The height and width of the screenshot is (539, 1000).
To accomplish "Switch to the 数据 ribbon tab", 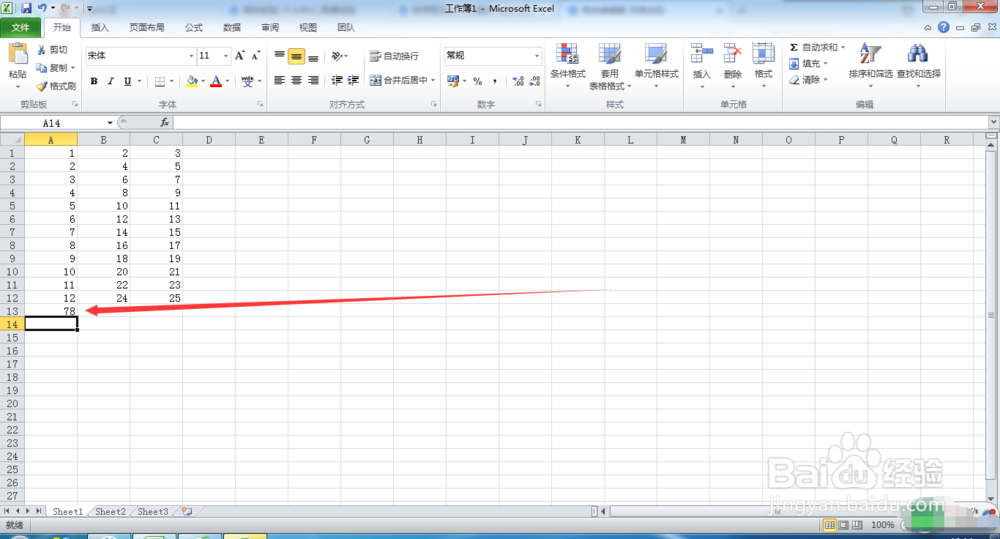I will pyautogui.click(x=232, y=27).
